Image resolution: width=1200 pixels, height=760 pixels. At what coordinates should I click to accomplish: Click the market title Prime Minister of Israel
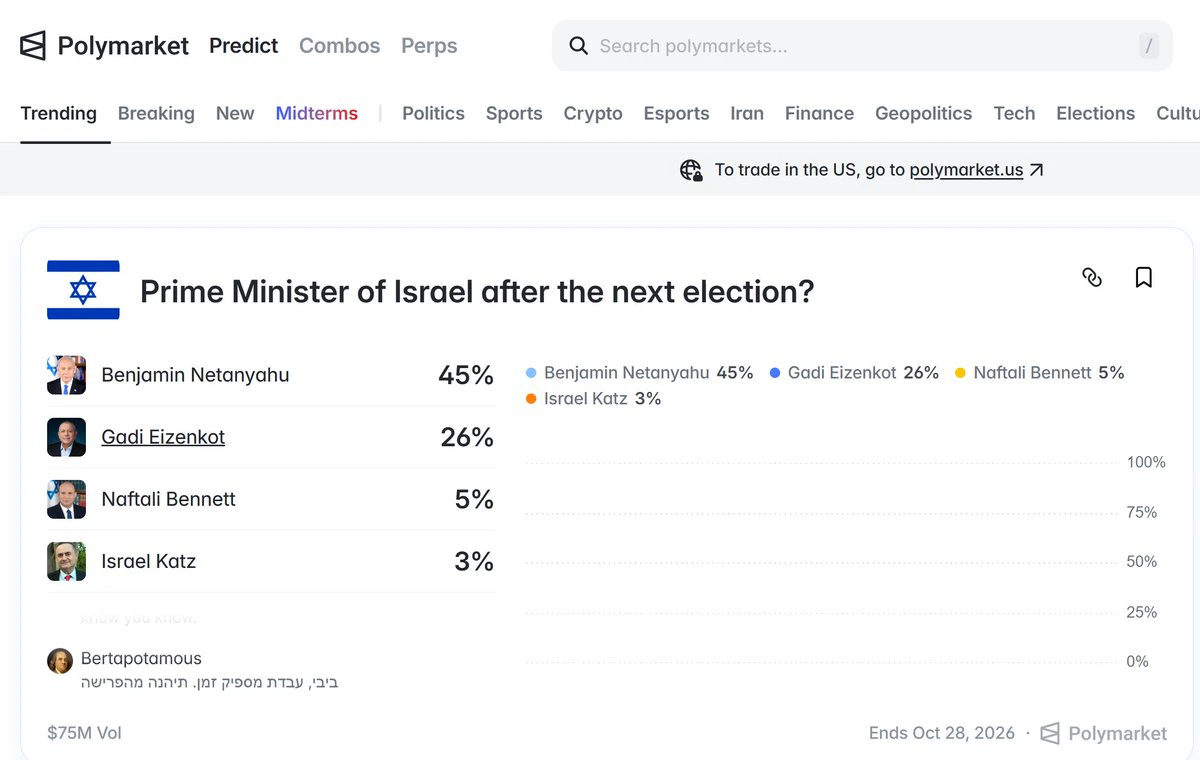pos(477,291)
